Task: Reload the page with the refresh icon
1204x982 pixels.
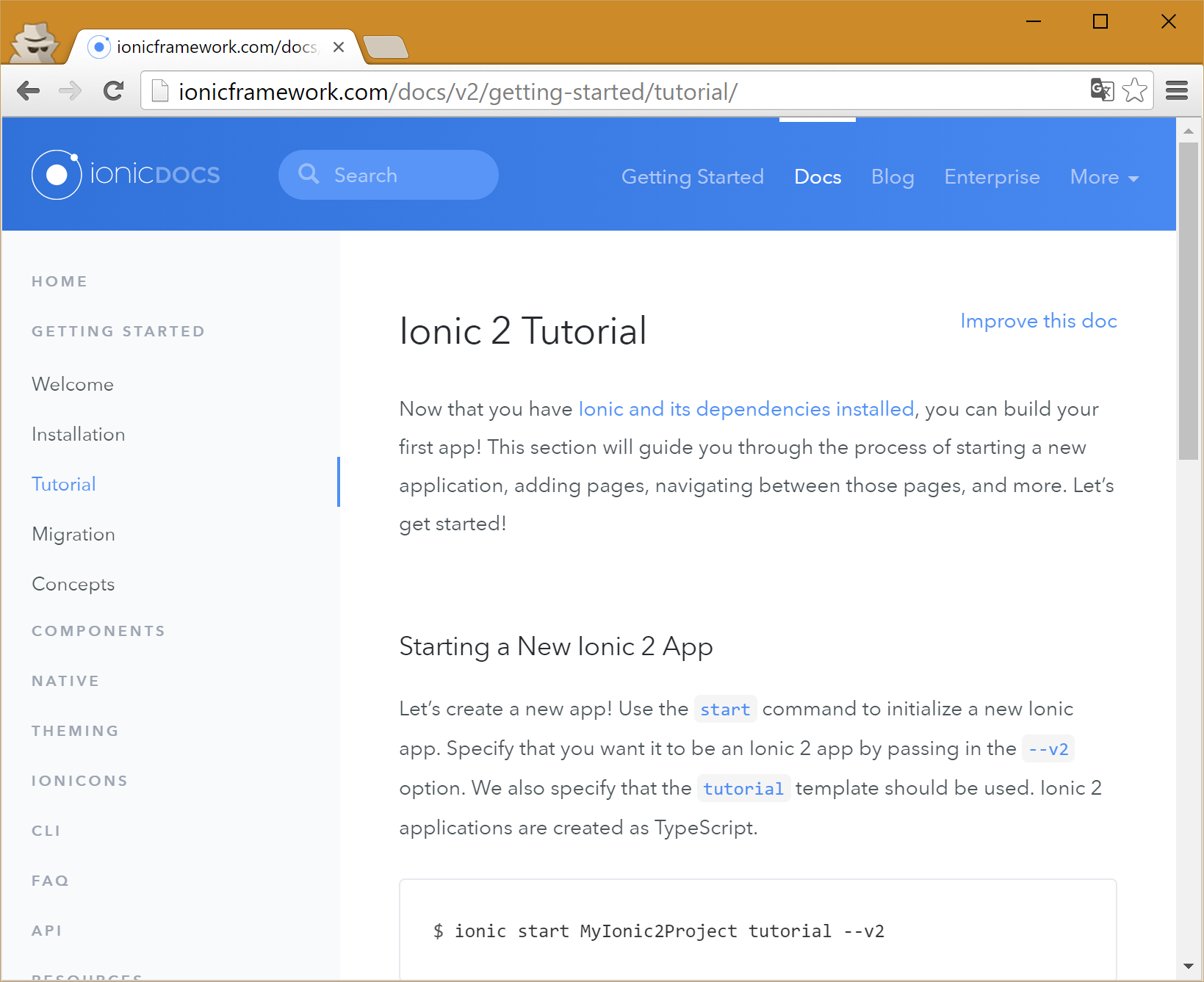Action: coord(113,91)
